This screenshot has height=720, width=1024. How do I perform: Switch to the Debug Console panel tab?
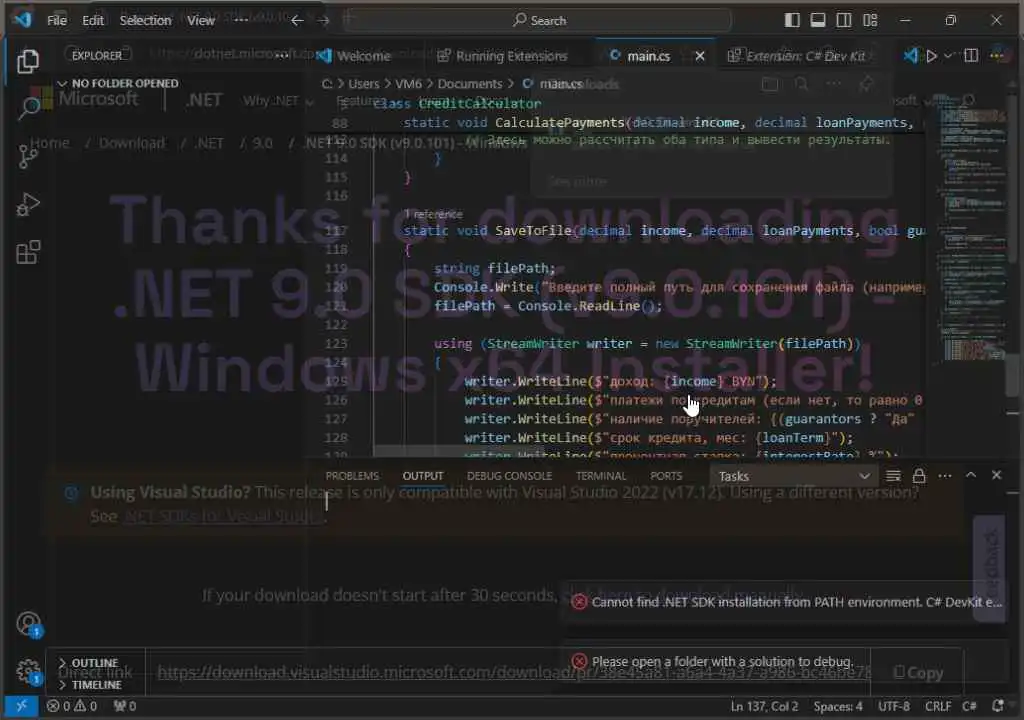[509, 476]
